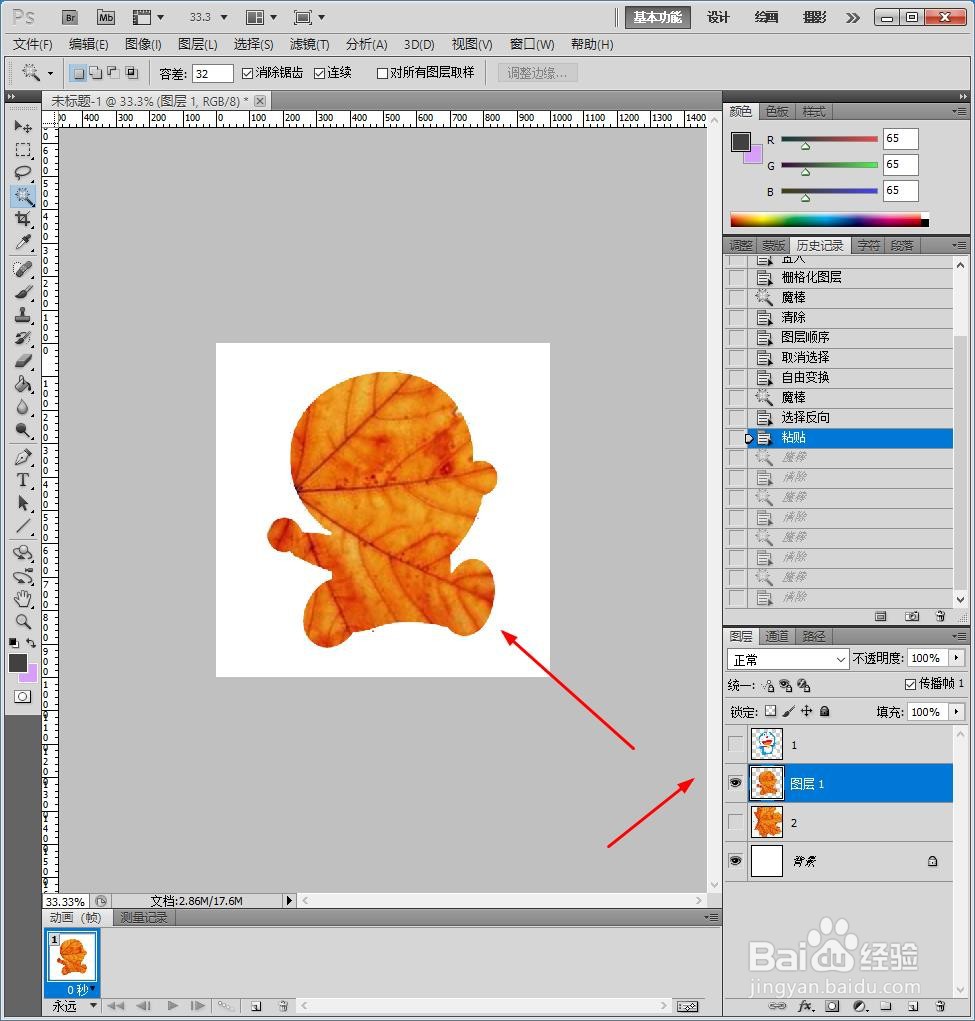Show layer 2 visibility
Image resolution: width=975 pixels, height=1021 pixels.
click(x=735, y=822)
